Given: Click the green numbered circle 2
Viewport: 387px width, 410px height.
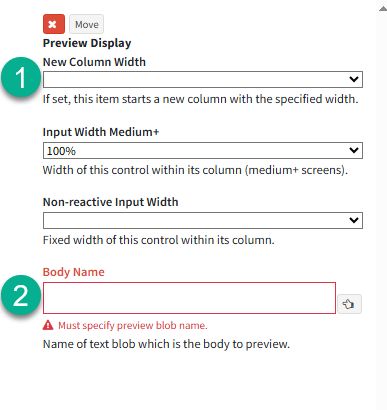Looking at the screenshot, I should [x=21, y=295].
